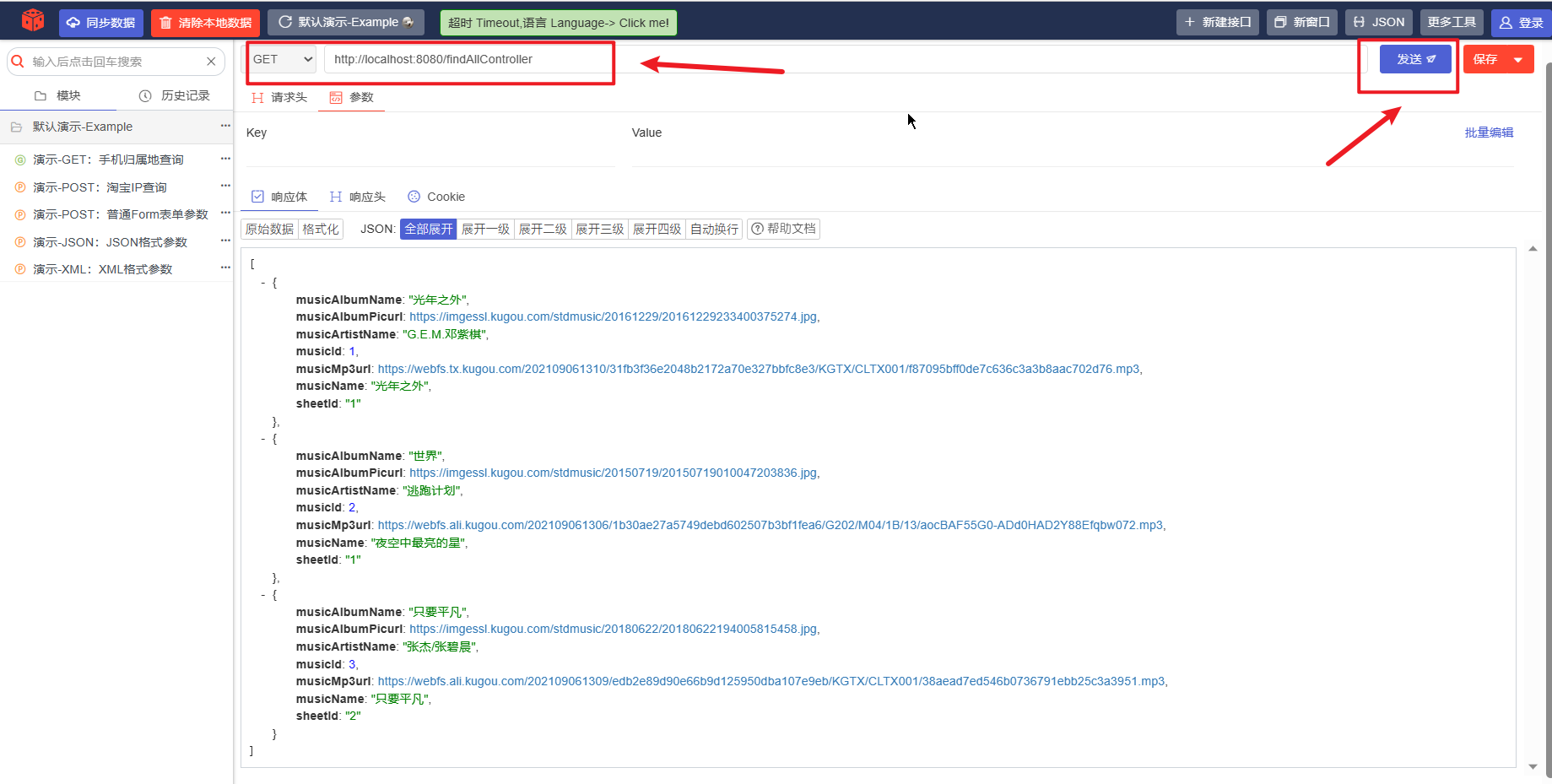Image resolution: width=1552 pixels, height=784 pixels.
Task: Collapse the third JSON object (只要平凡)
Action: tap(263, 595)
